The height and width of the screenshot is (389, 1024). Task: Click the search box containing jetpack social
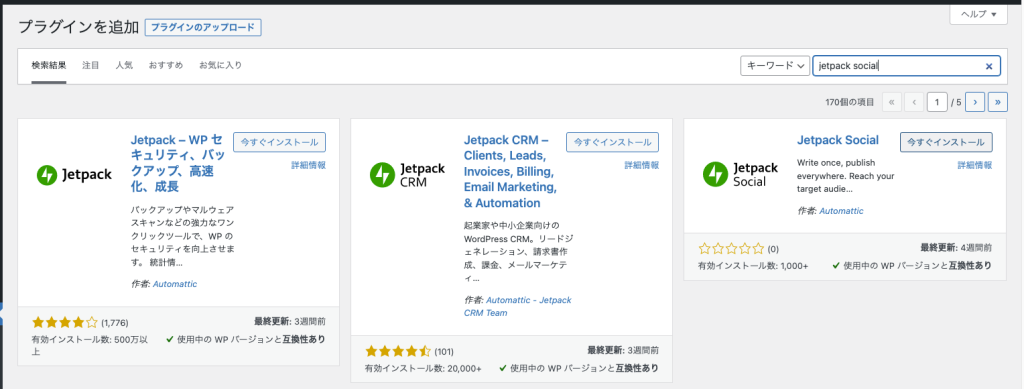click(906, 66)
